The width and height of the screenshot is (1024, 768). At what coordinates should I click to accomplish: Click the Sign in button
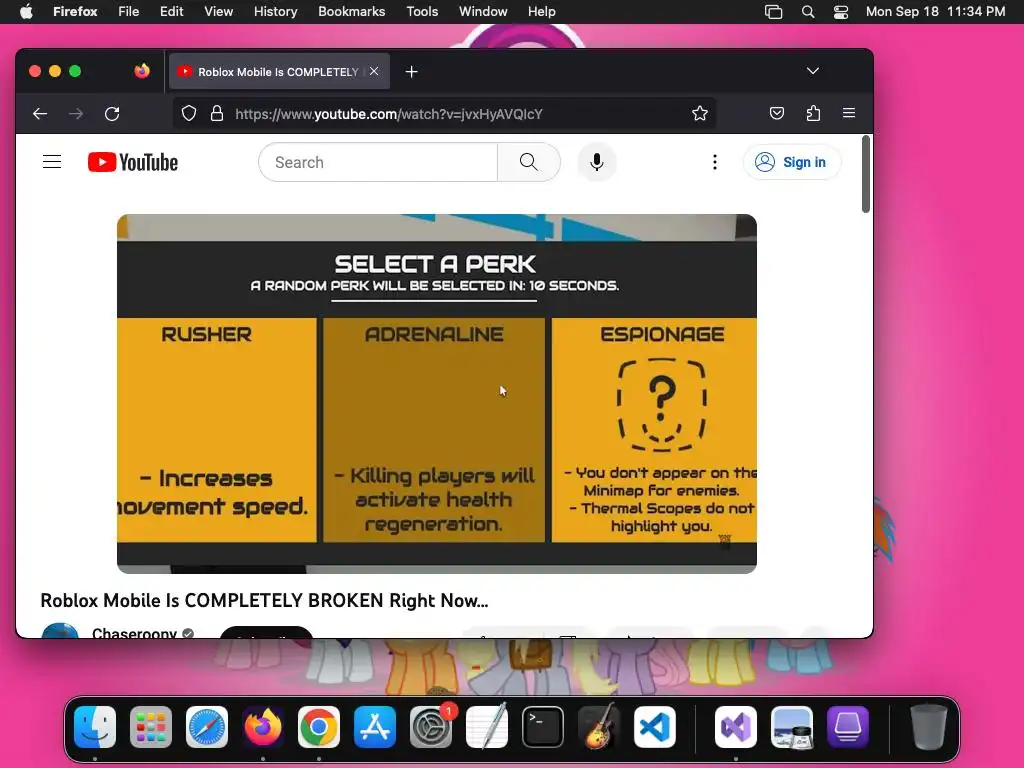792,162
